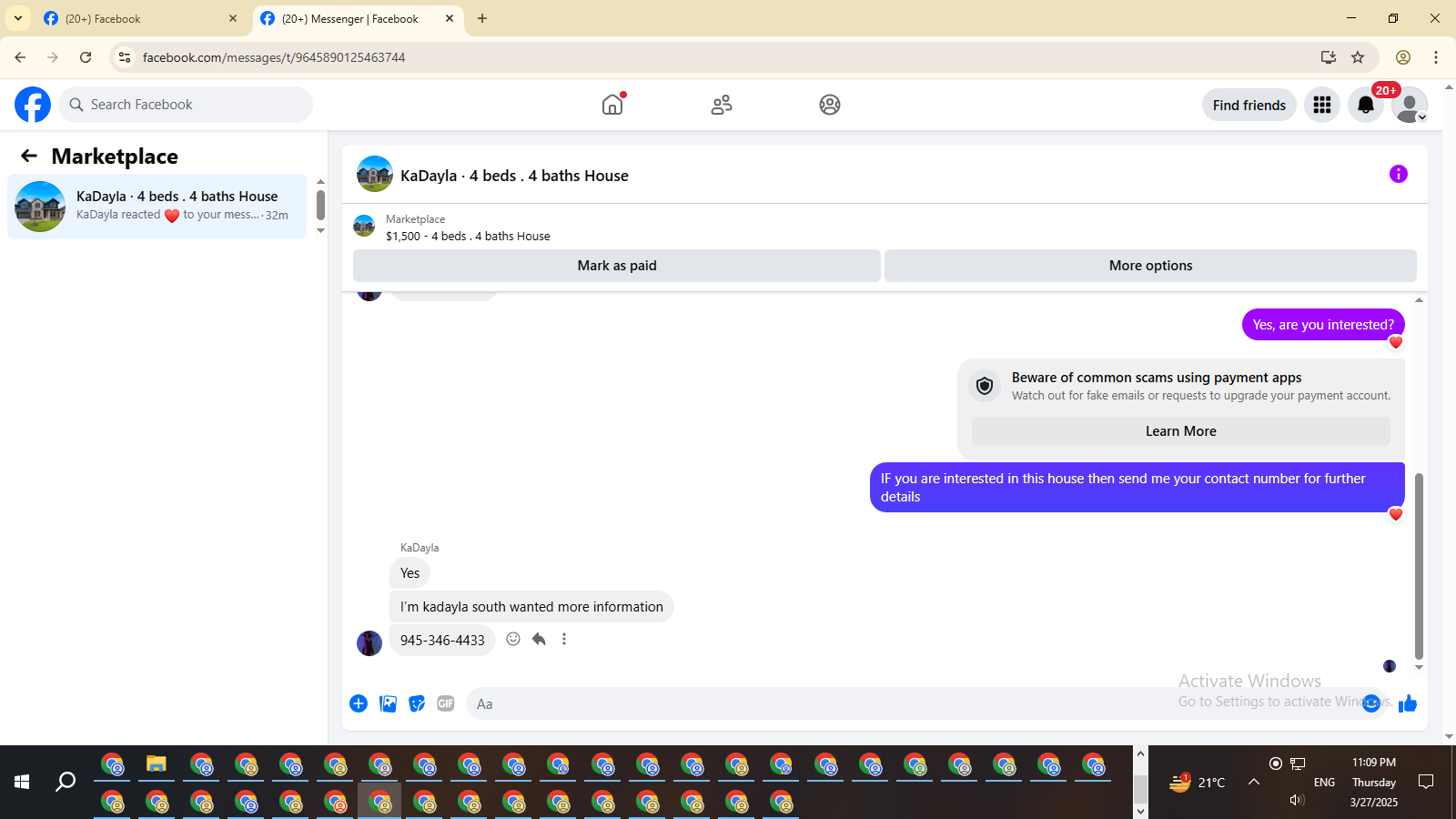Click the Find friends button
The image size is (1456, 819).
click(x=1249, y=105)
